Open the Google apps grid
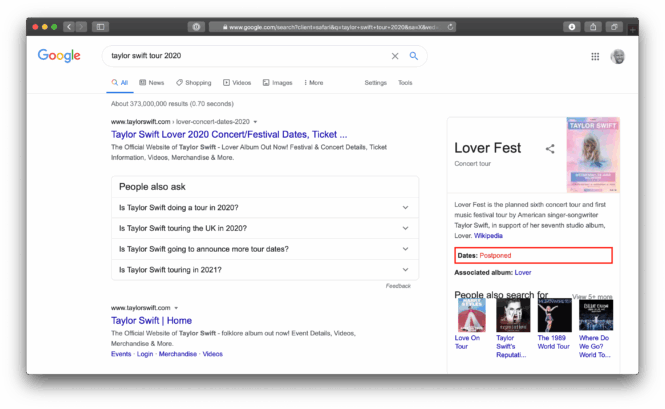Image resolution: width=665 pixels, height=409 pixels. [x=596, y=57]
